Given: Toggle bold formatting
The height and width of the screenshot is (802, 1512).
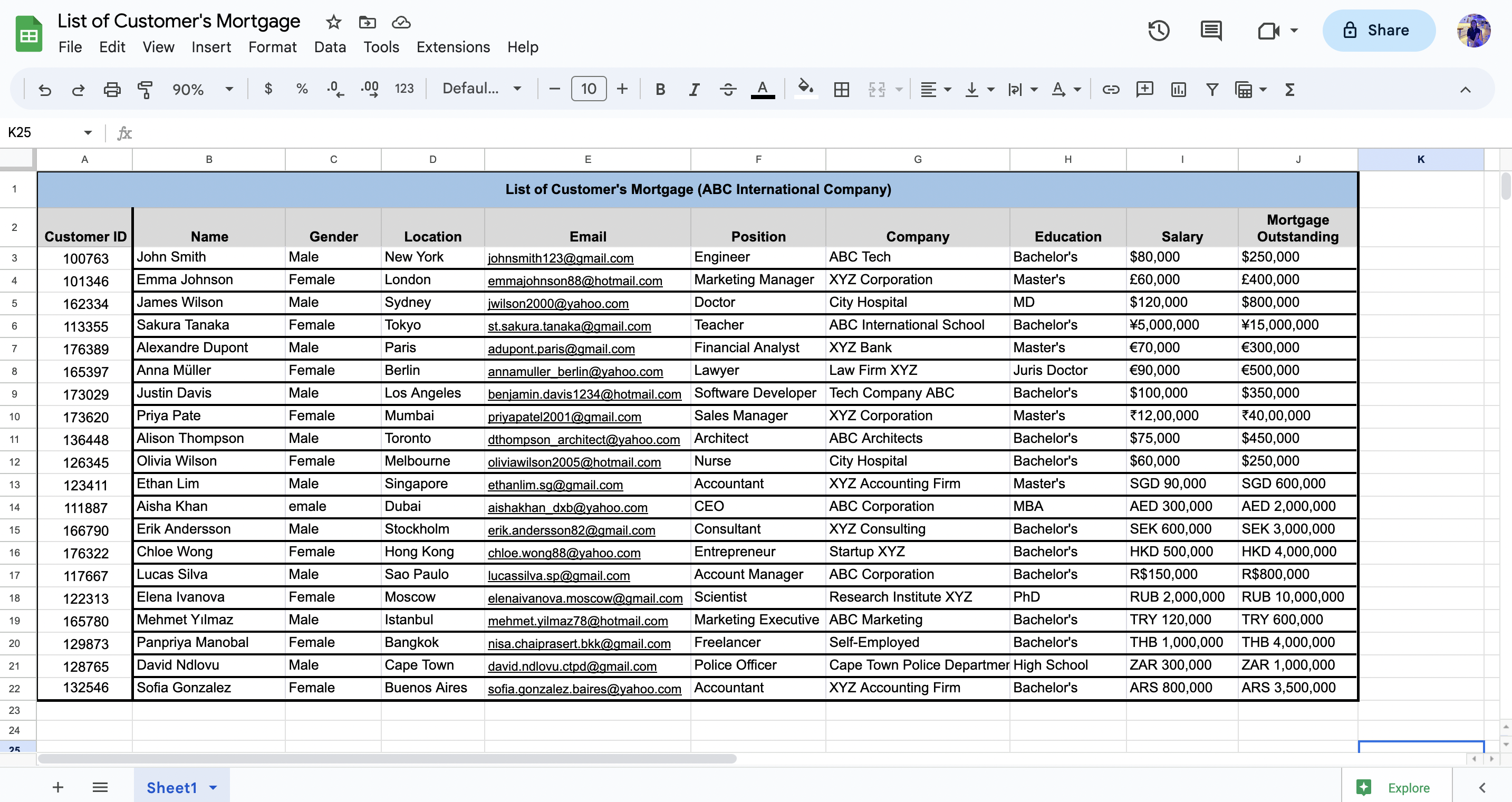Looking at the screenshot, I should tap(660, 89).
